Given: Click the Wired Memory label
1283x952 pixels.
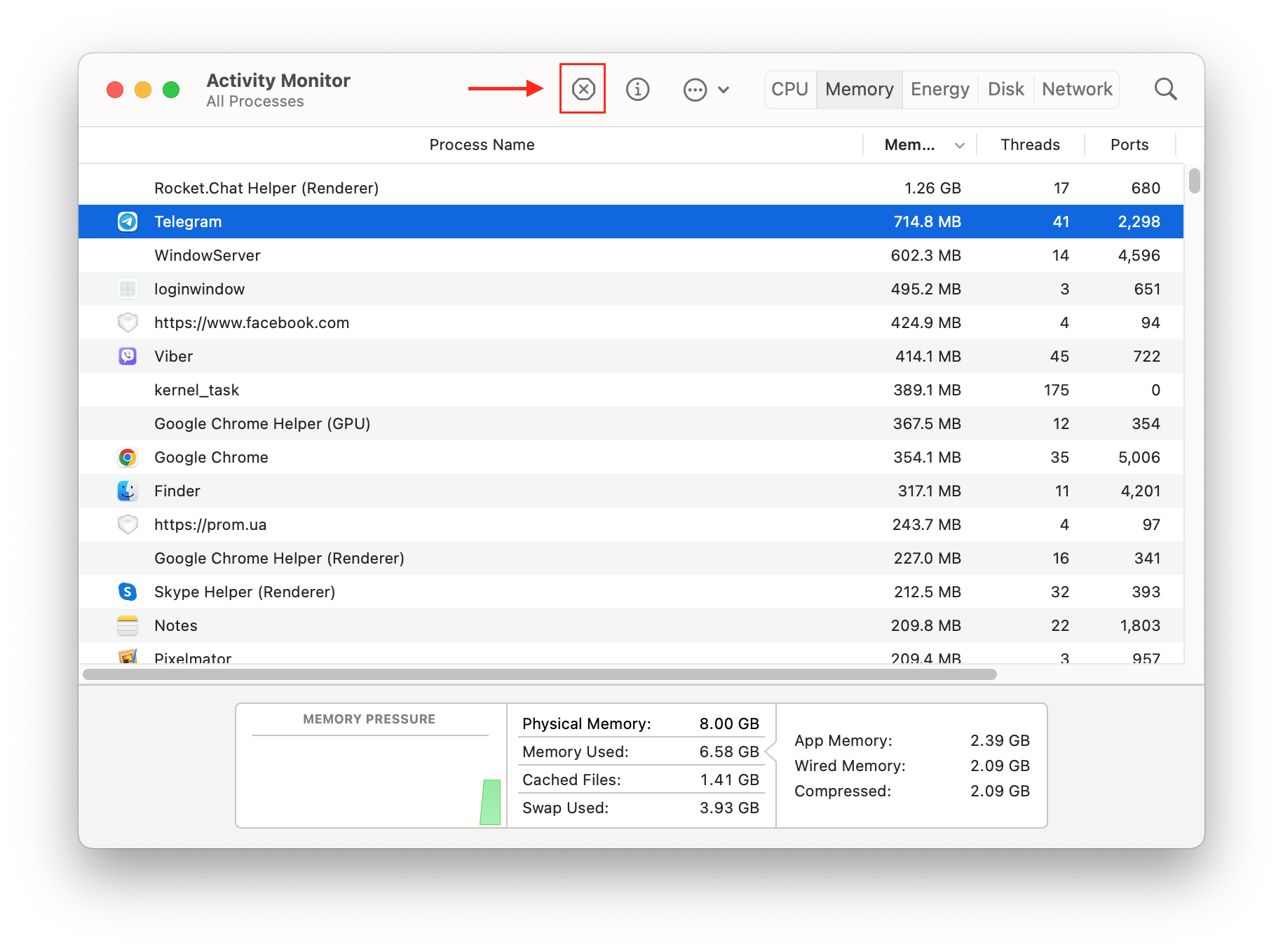Looking at the screenshot, I should click(850, 766).
